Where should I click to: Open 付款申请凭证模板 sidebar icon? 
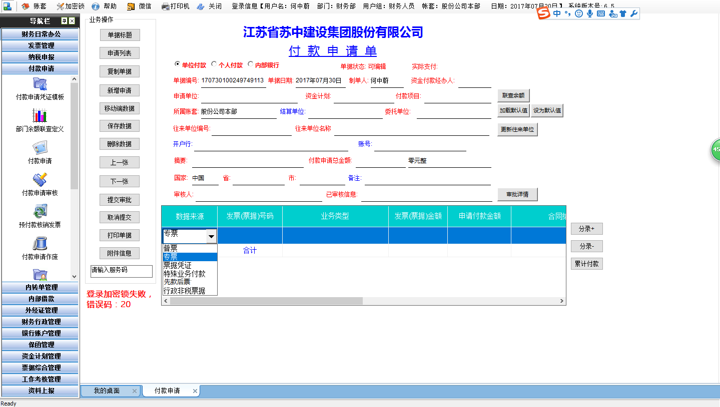40,84
